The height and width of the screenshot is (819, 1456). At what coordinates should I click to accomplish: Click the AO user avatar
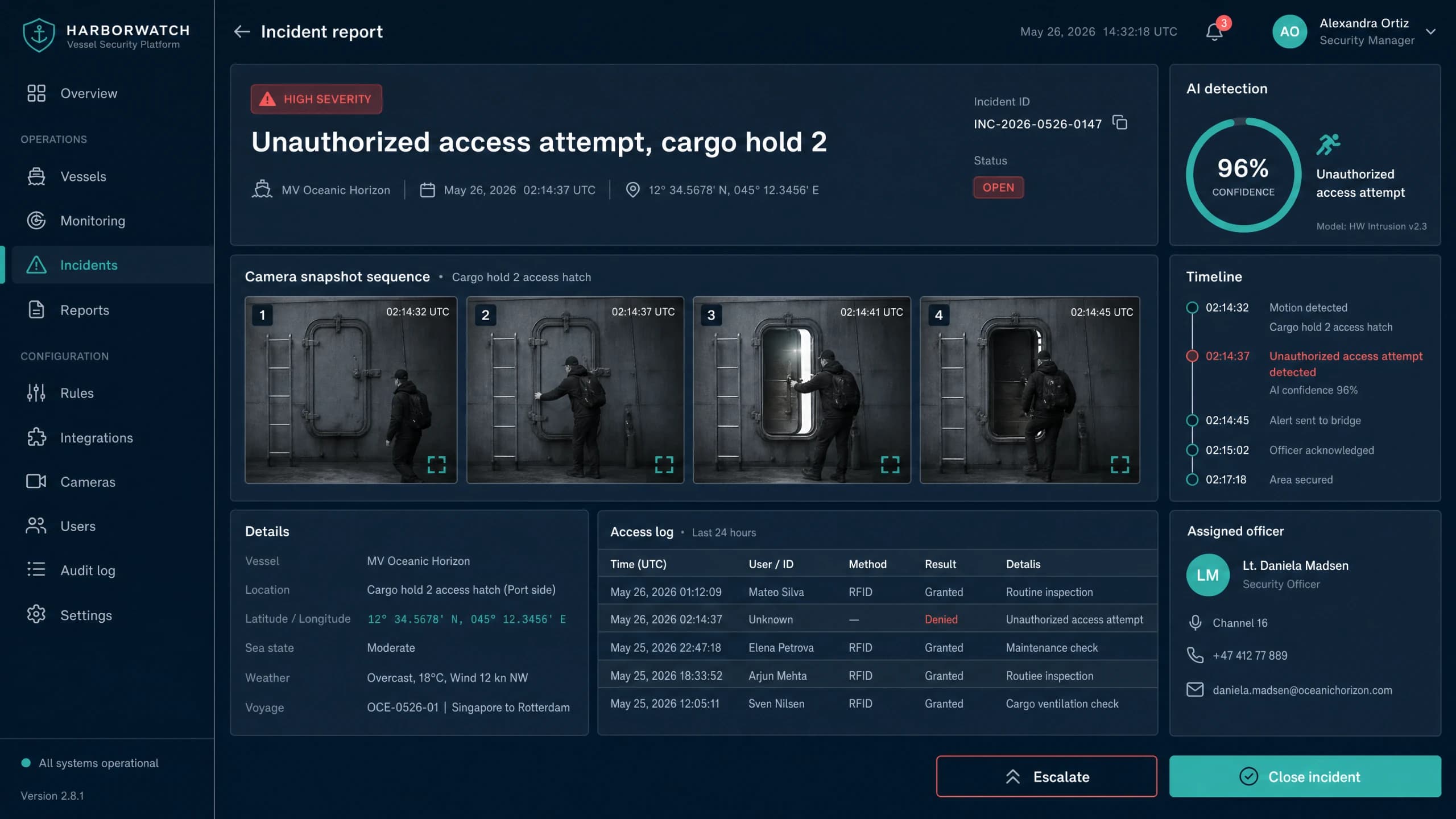tap(1289, 32)
